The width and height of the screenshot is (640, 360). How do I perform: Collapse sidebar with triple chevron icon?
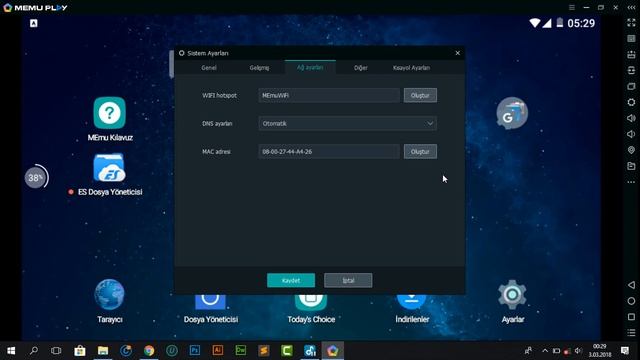pyautogui.click(x=631, y=7)
